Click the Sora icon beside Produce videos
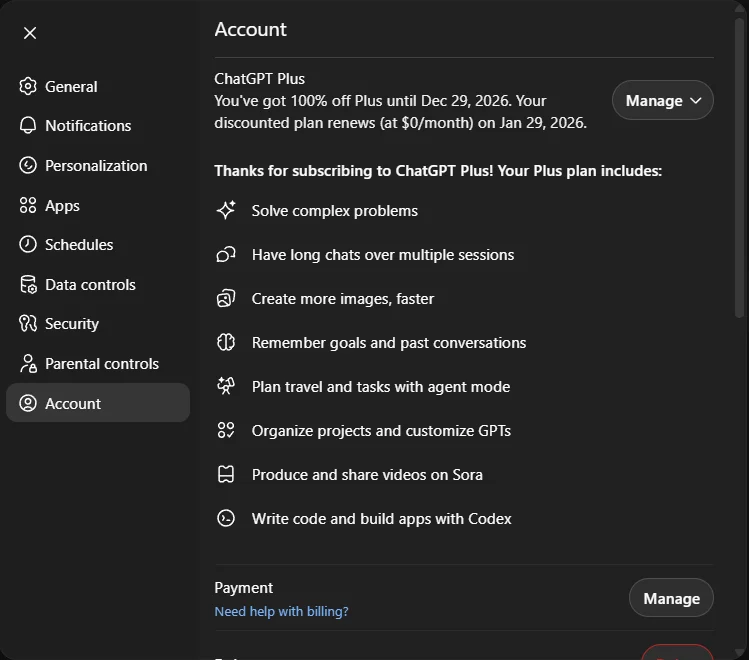 coord(226,474)
